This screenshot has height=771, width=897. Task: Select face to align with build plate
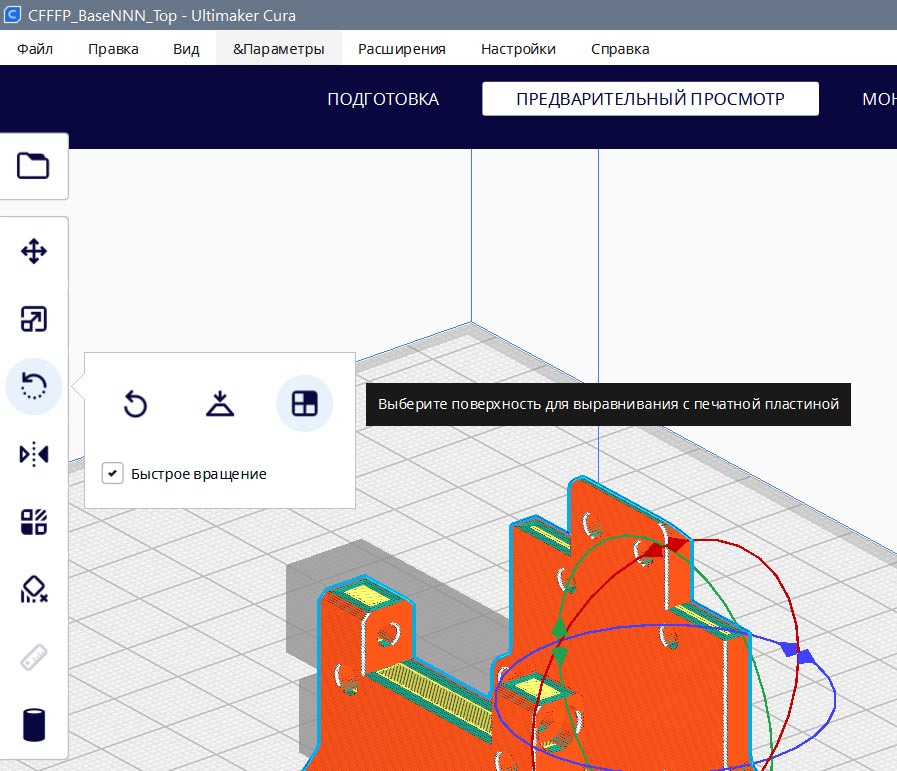tap(304, 404)
